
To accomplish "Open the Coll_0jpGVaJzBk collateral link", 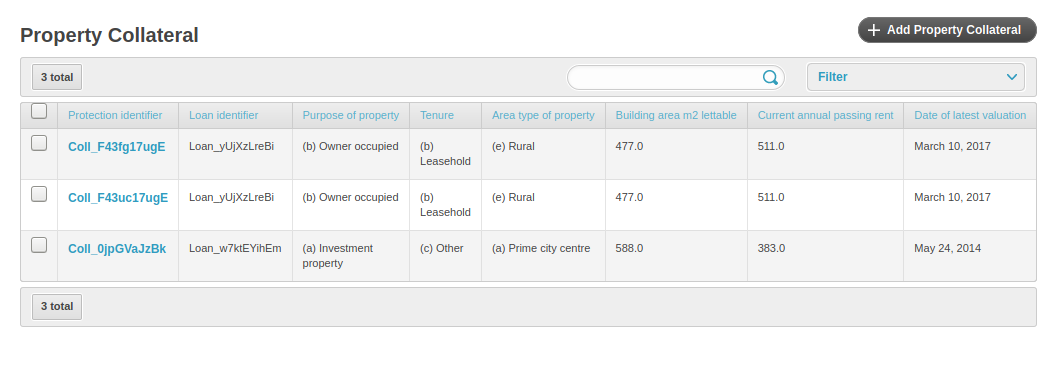I will tap(117, 249).
